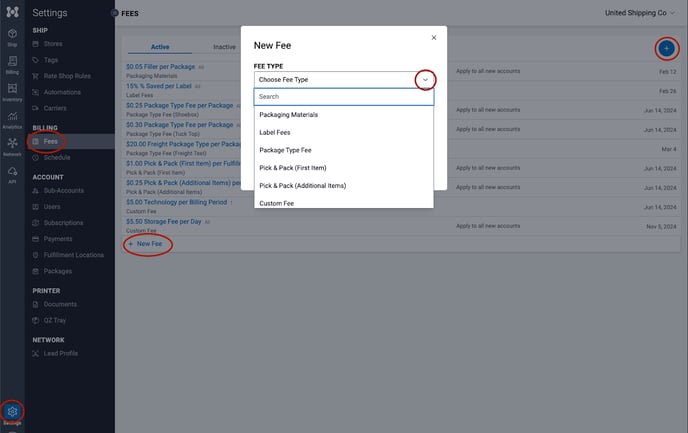Click the app logo at top left
This screenshot has width=688, height=433.
(x=12, y=12)
